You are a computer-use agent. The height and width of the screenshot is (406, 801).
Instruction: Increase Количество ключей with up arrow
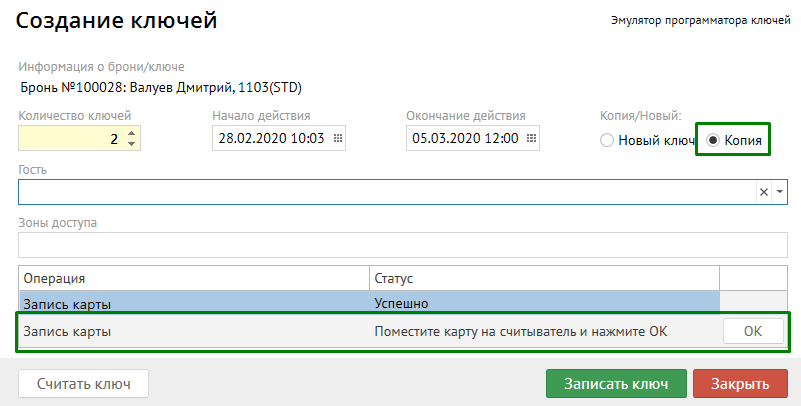click(x=131, y=132)
